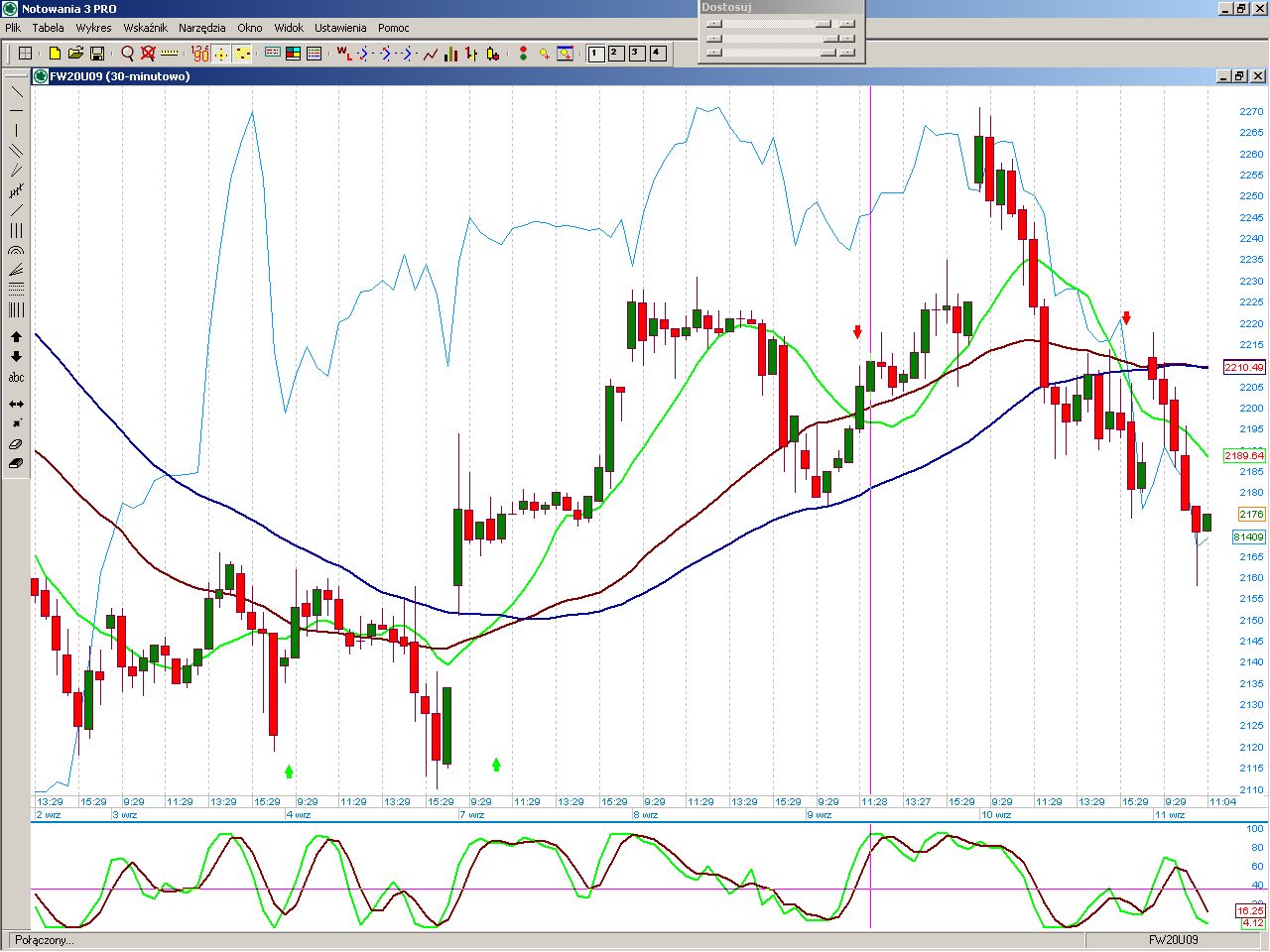Select the horizontal line drawing tool

coord(16,111)
